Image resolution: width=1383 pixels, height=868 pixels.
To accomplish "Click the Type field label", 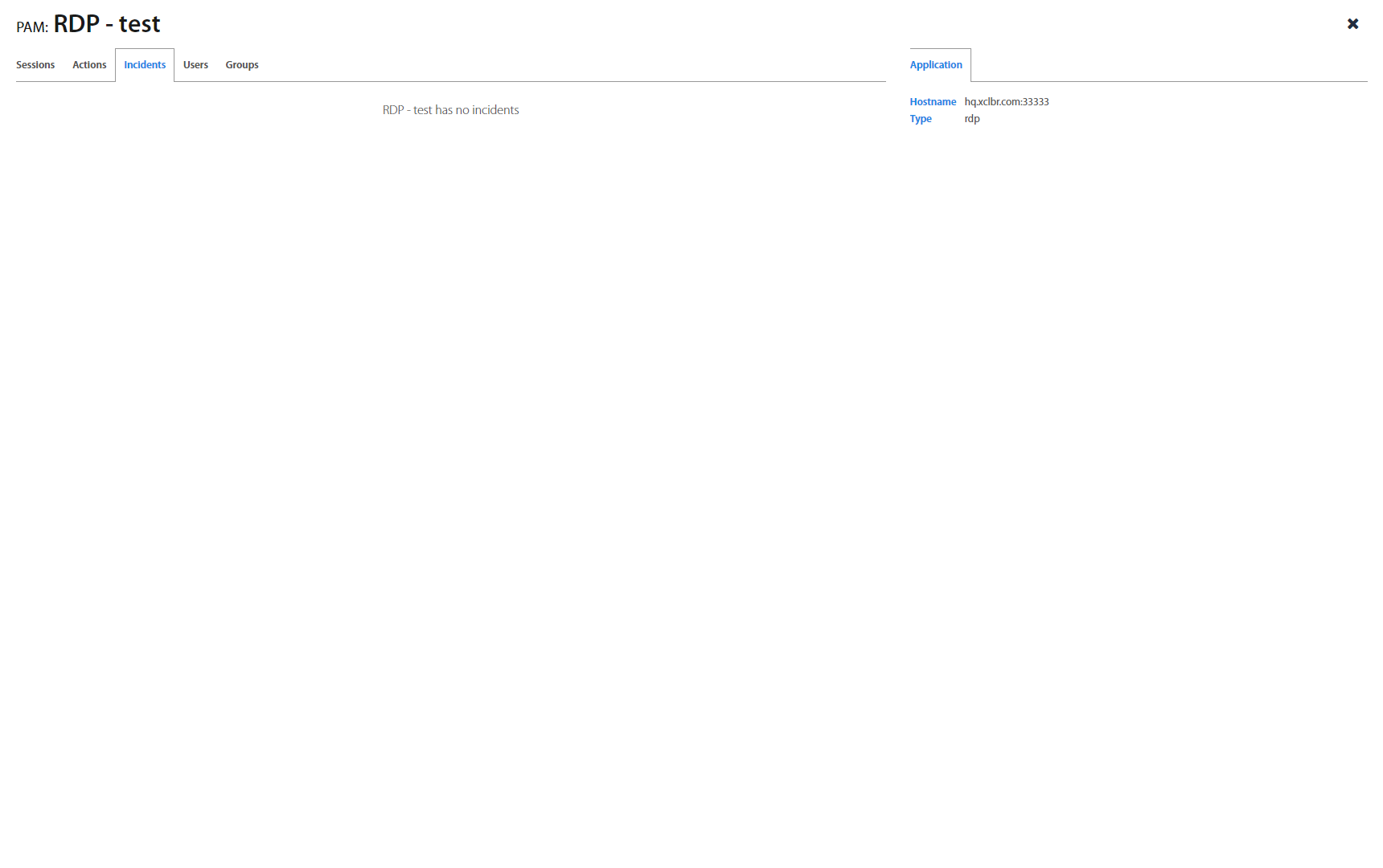I will tap(921, 119).
